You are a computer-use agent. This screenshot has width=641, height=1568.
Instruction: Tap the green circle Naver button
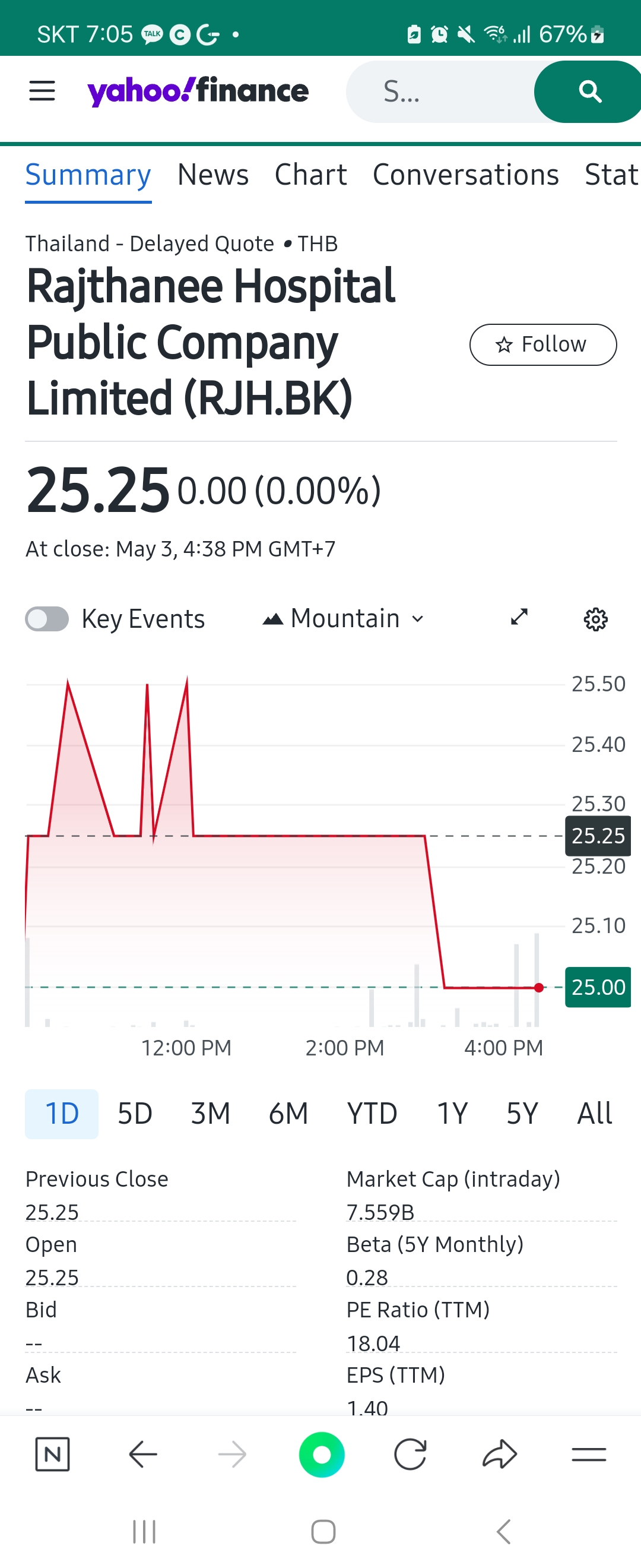pyautogui.click(x=322, y=1455)
